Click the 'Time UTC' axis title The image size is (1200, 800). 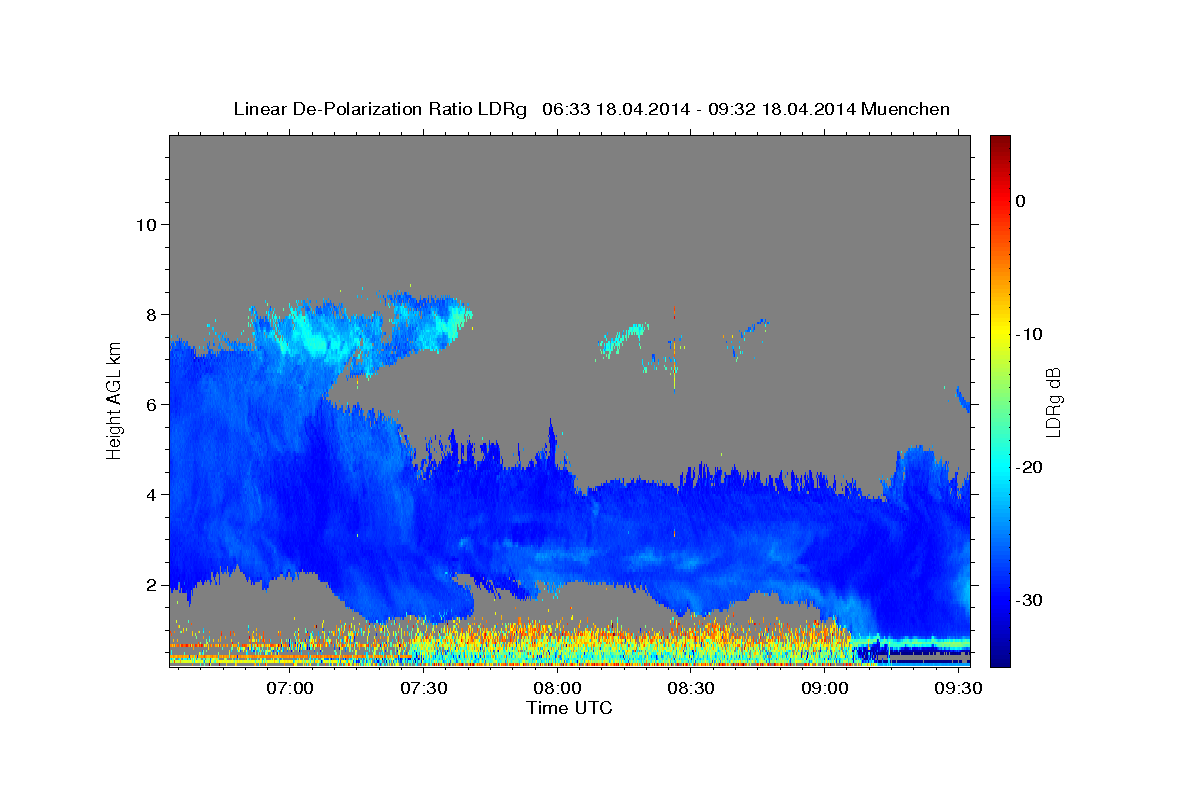coord(569,708)
